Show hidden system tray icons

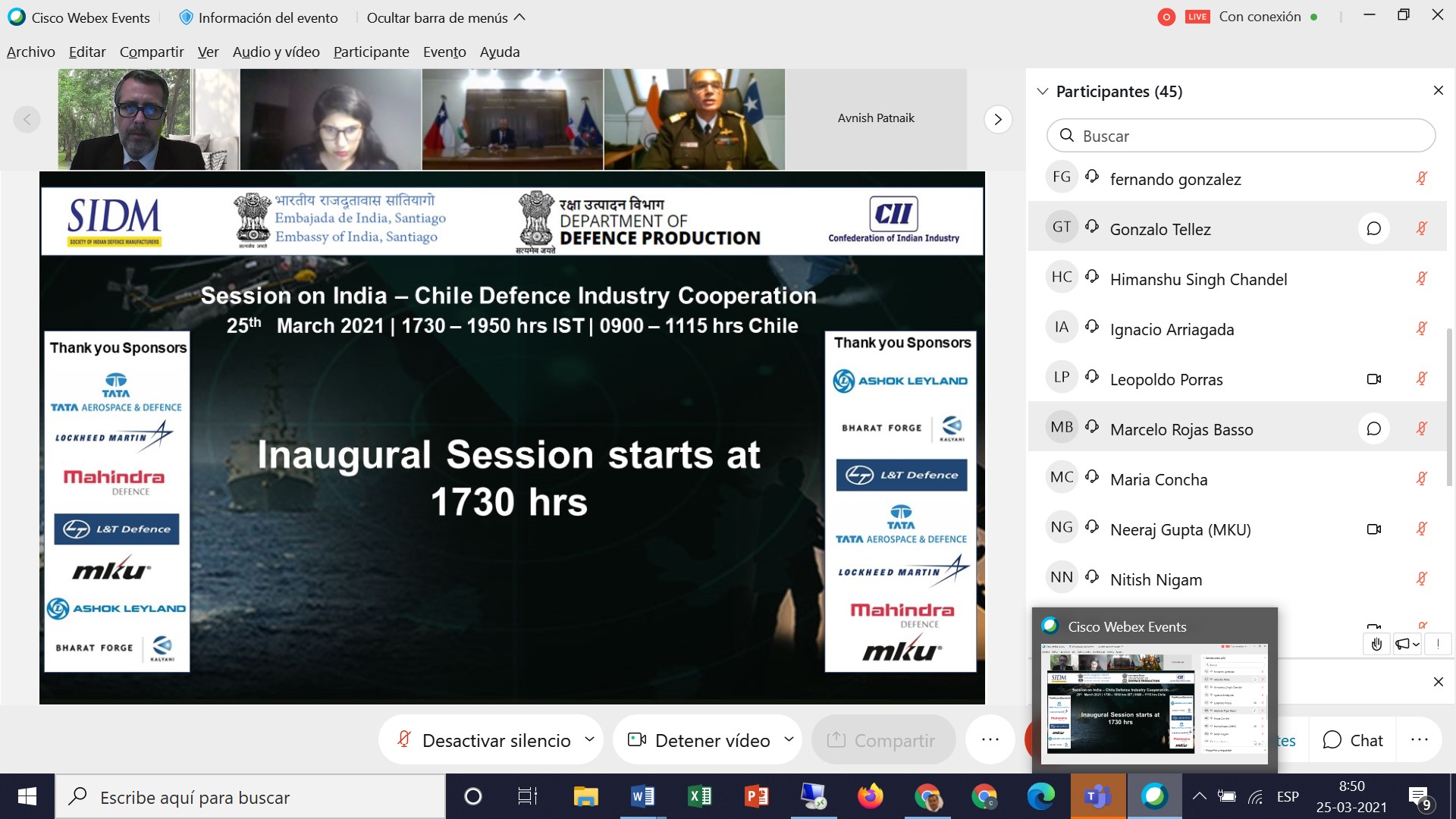(x=1199, y=796)
